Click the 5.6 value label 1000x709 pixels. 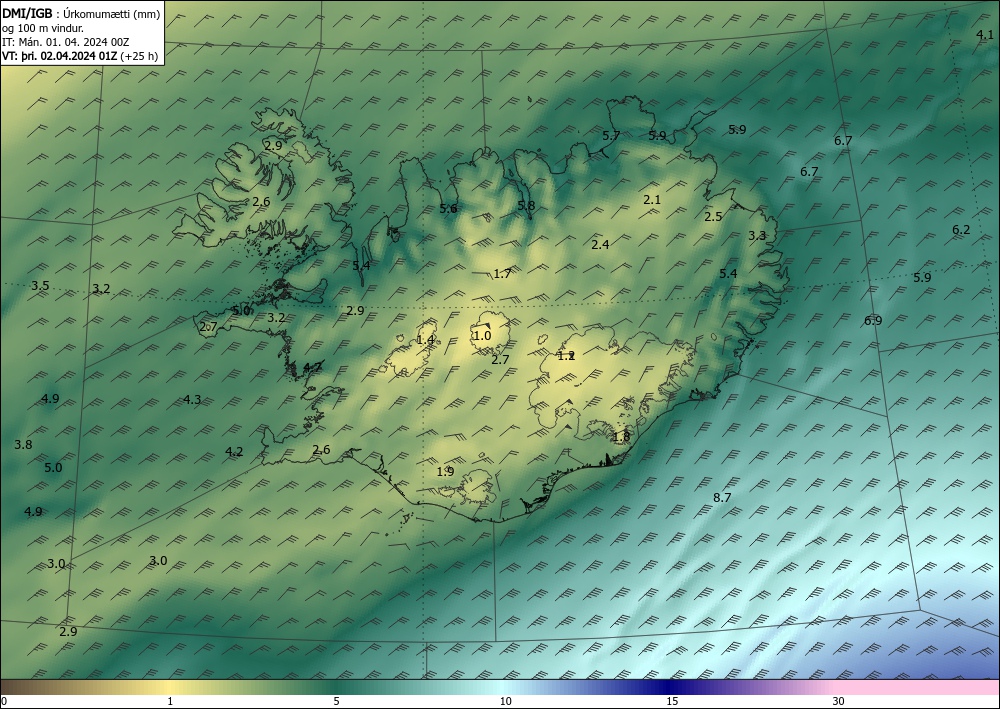tap(448, 208)
